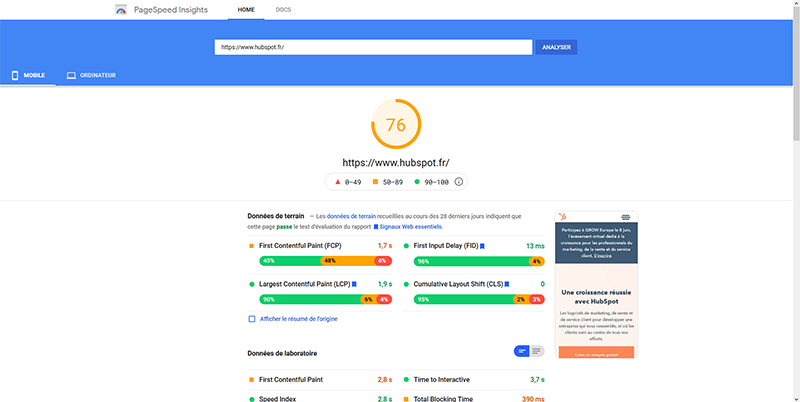Click the First Contentful Paint distribution bar
This screenshot has height=402, width=800.
[326, 261]
